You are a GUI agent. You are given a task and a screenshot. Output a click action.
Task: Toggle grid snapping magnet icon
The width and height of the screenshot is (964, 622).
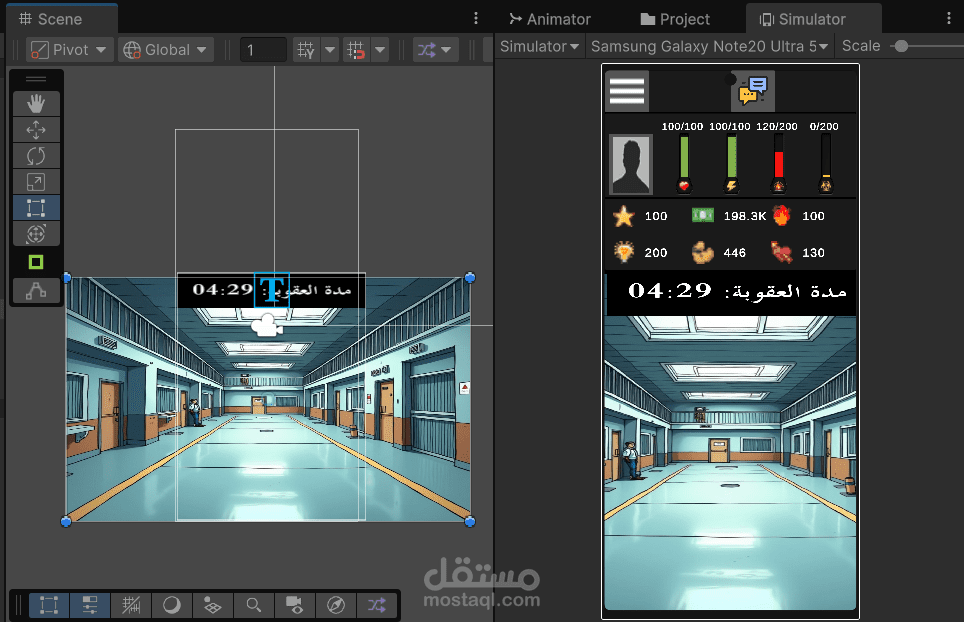click(356, 50)
